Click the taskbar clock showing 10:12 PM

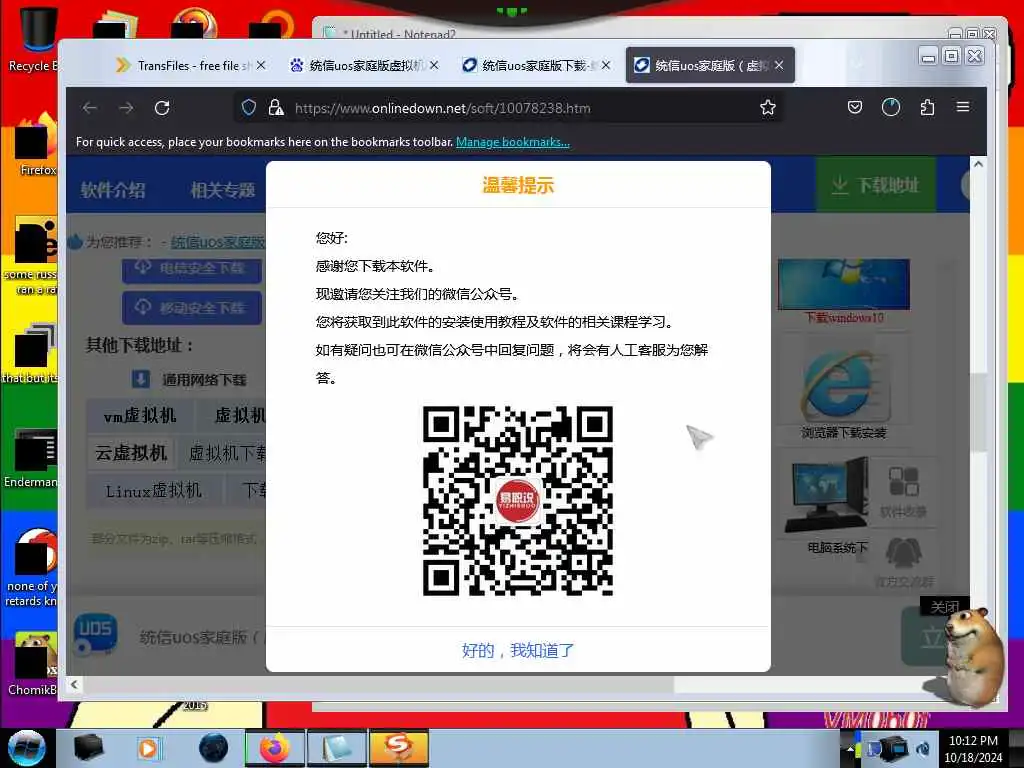tap(973, 748)
